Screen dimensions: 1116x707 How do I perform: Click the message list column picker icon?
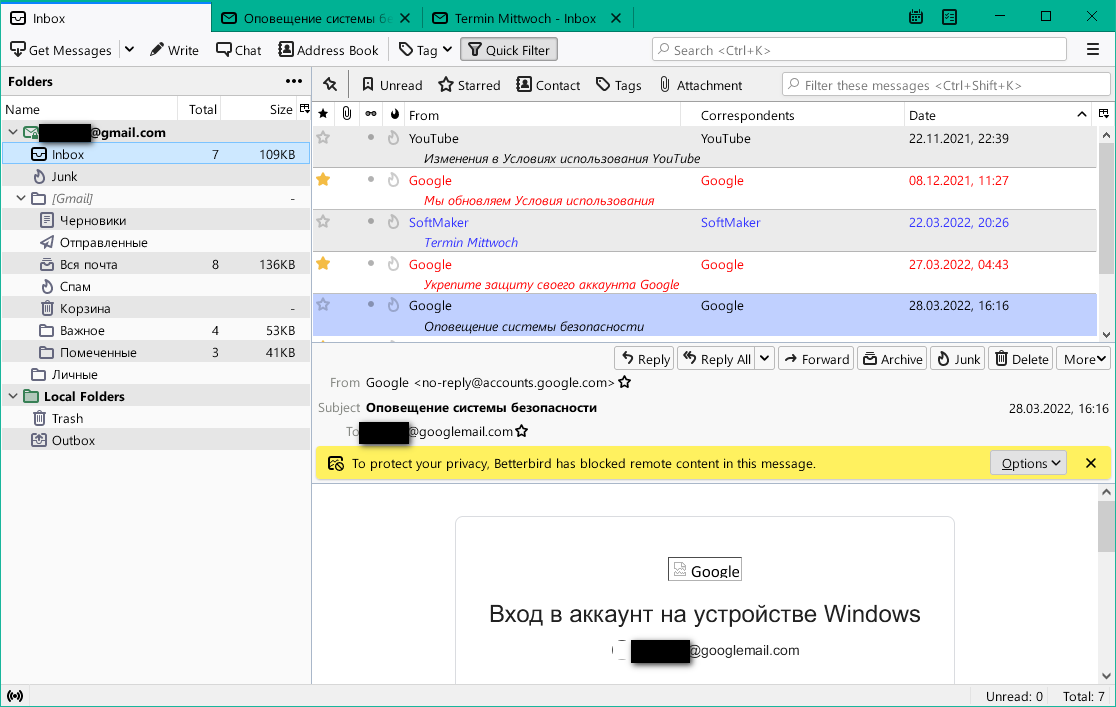[1104, 114]
